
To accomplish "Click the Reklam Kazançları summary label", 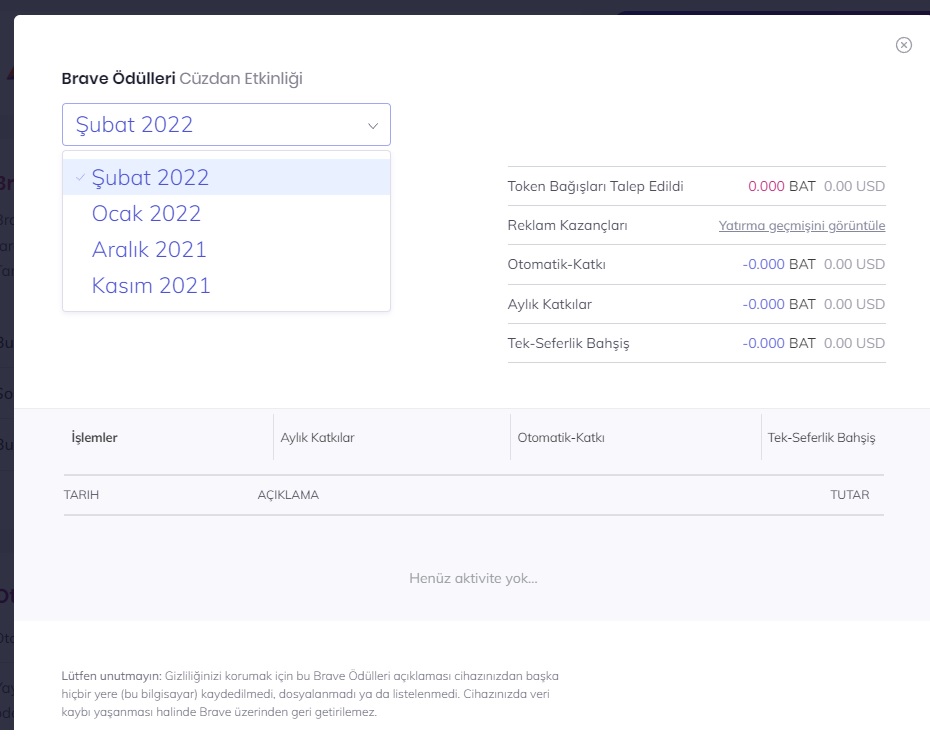I will pos(567,226).
